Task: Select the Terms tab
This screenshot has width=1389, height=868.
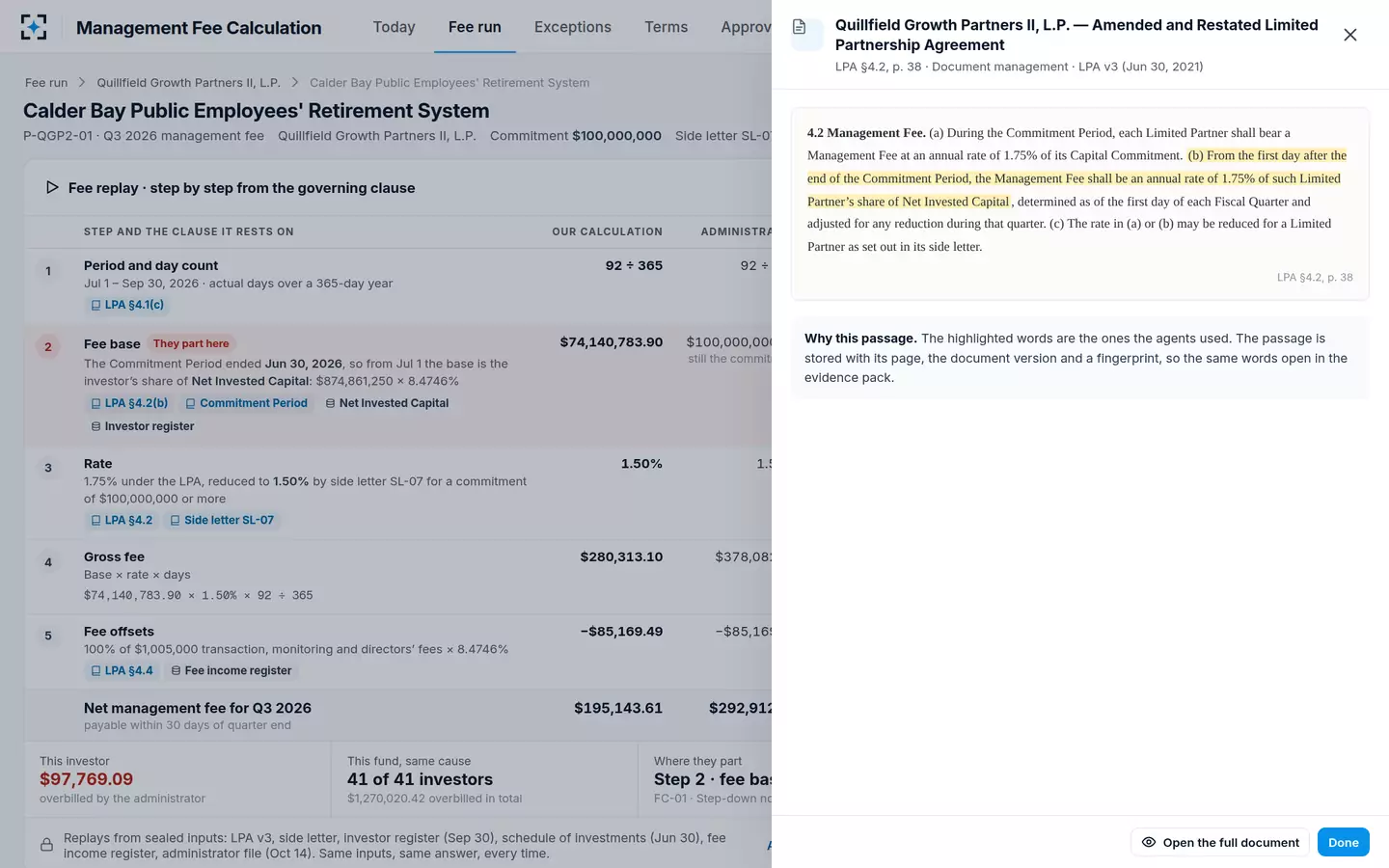Action: (667, 27)
